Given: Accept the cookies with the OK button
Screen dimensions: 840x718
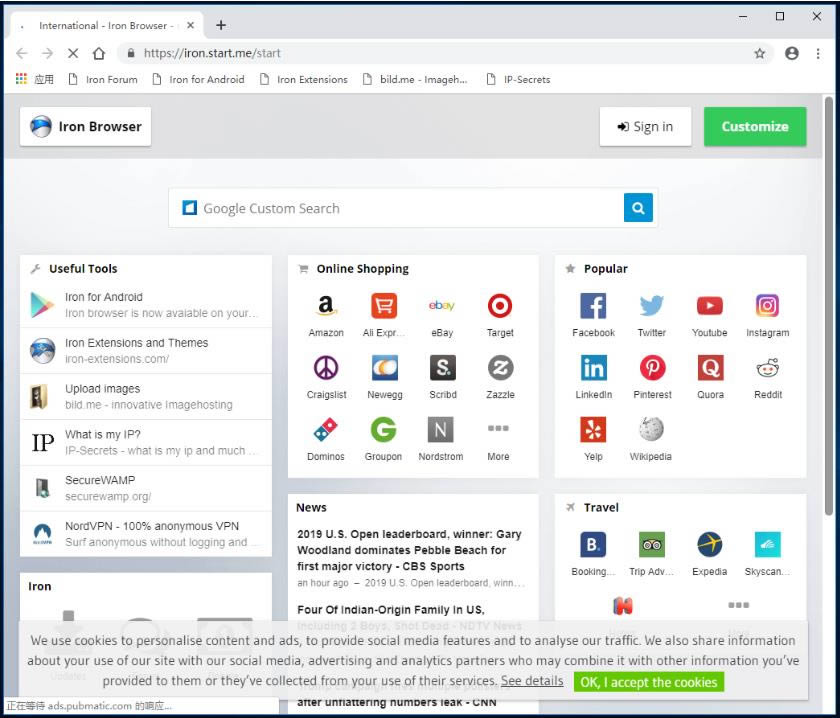Looking at the screenshot, I should click(648, 682).
